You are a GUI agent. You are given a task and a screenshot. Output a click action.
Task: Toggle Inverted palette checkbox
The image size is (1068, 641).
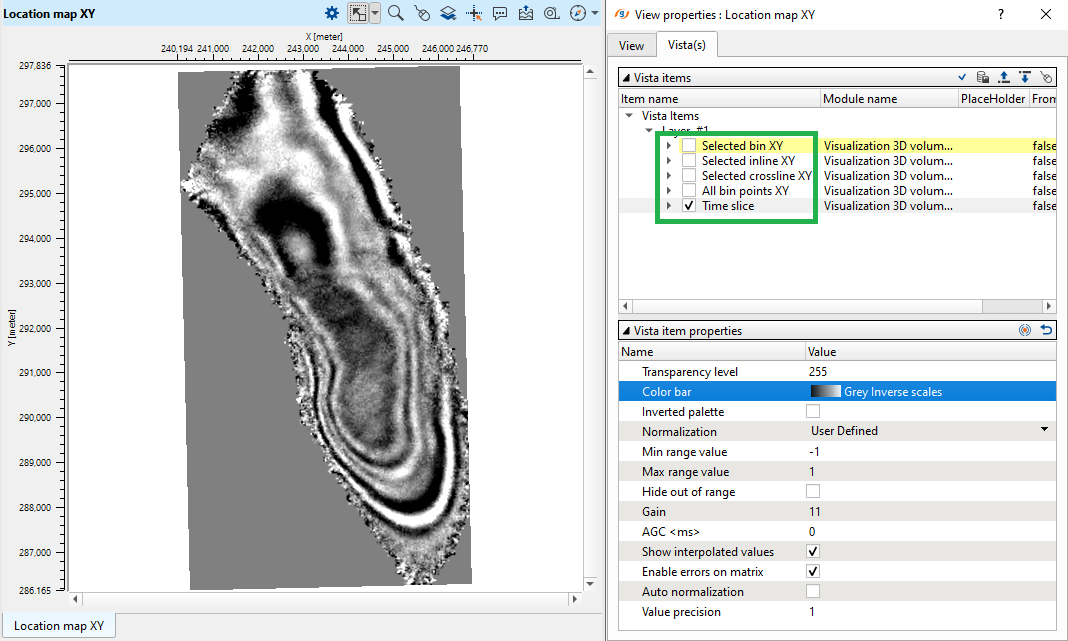pyautogui.click(x=813, y=412)
